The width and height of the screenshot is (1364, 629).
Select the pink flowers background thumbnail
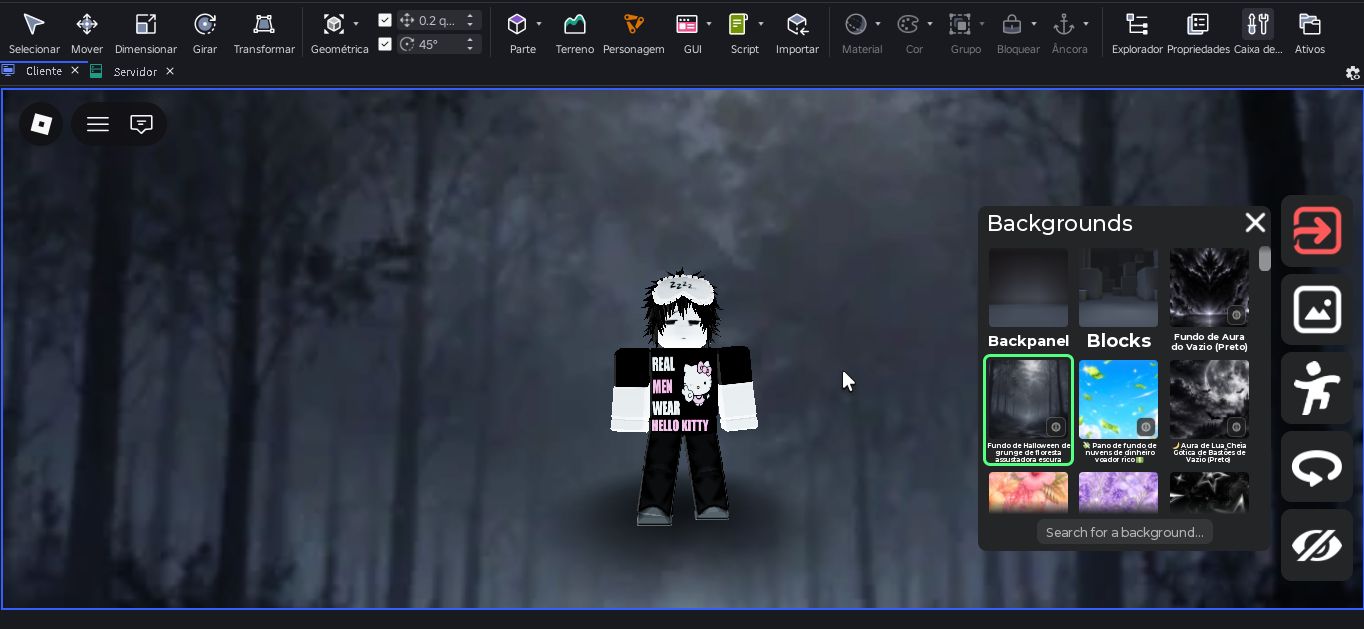[x=1028, y=492]
